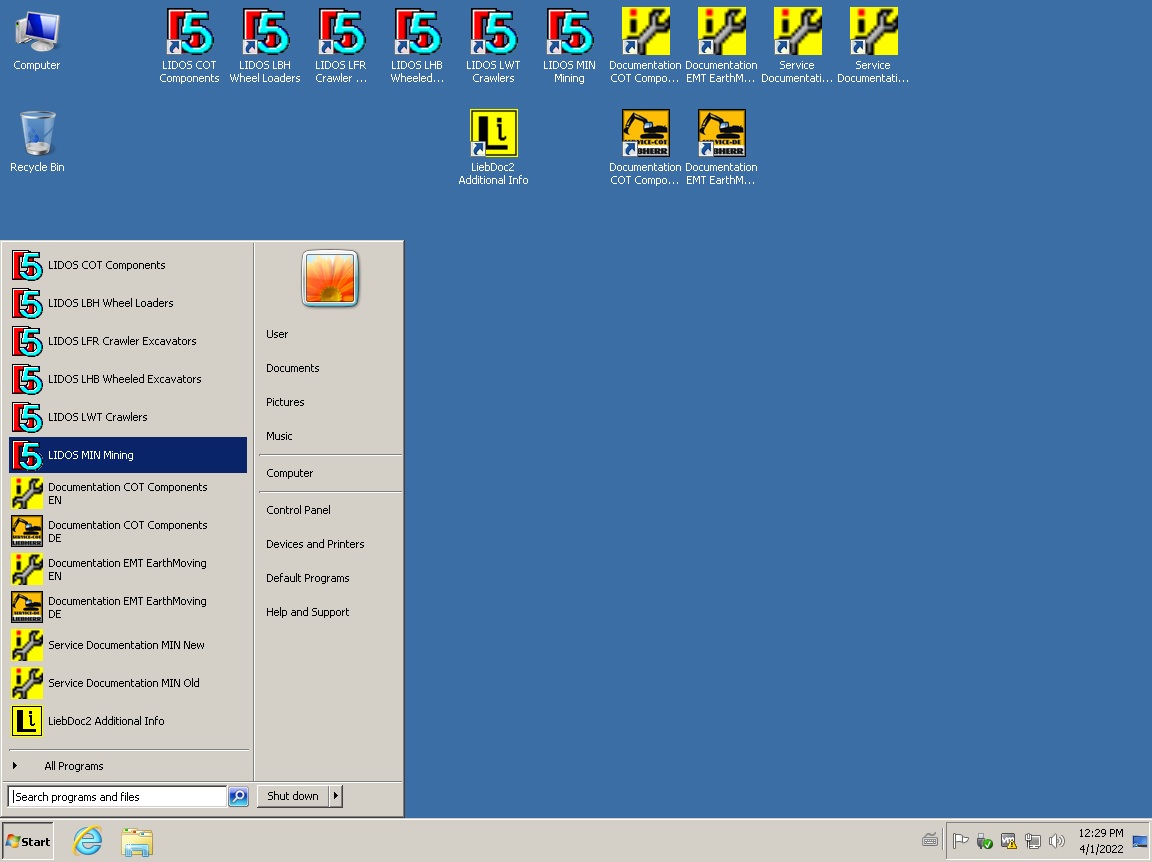Image resolution: width=1152 pixels, height=862 pixels.
Task: Select yellow wrench Documentation EMT EarthM desktop shortcut
Action: point(721,46)
